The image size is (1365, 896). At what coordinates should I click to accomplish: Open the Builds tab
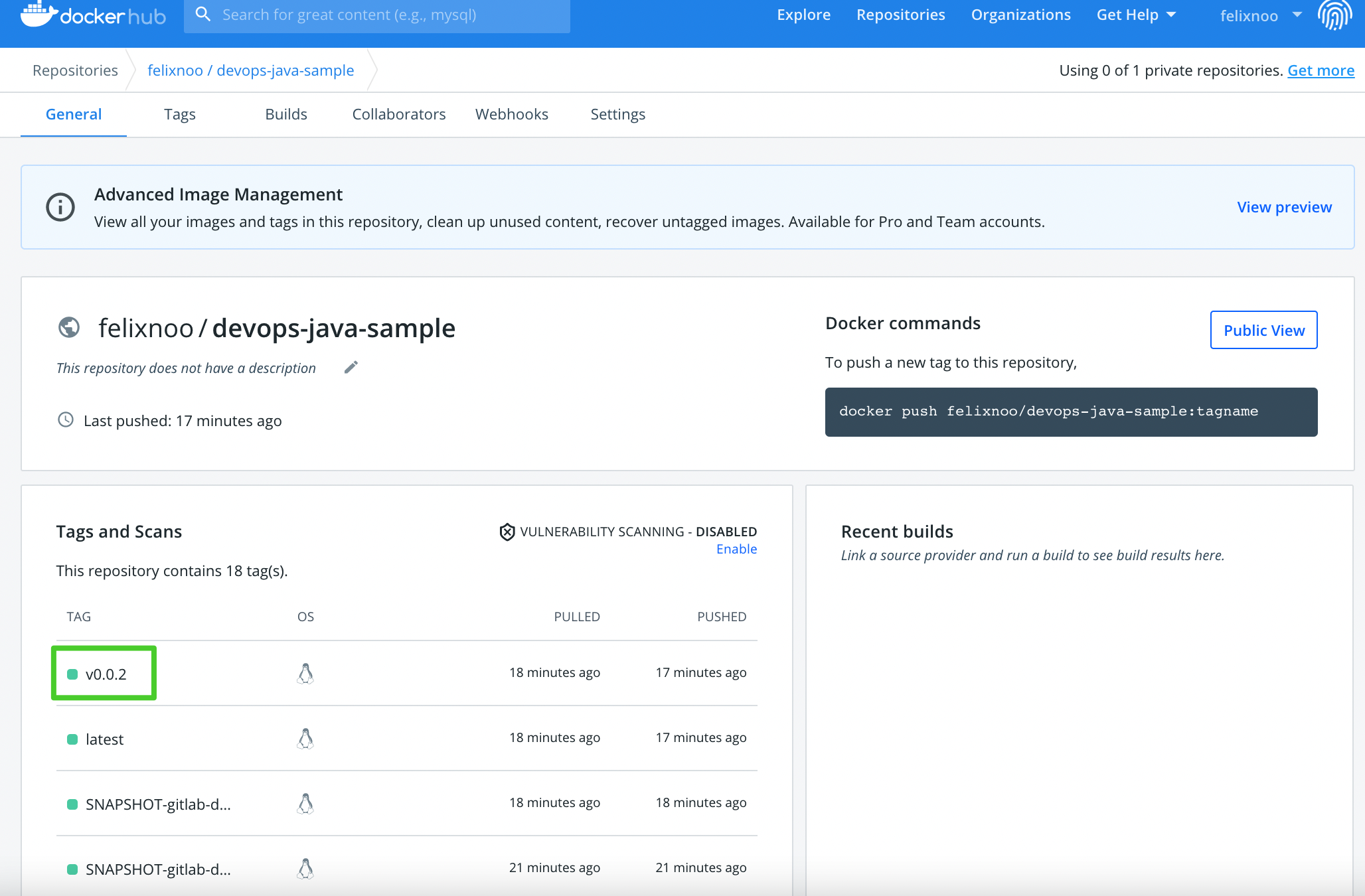coord(286,114)
